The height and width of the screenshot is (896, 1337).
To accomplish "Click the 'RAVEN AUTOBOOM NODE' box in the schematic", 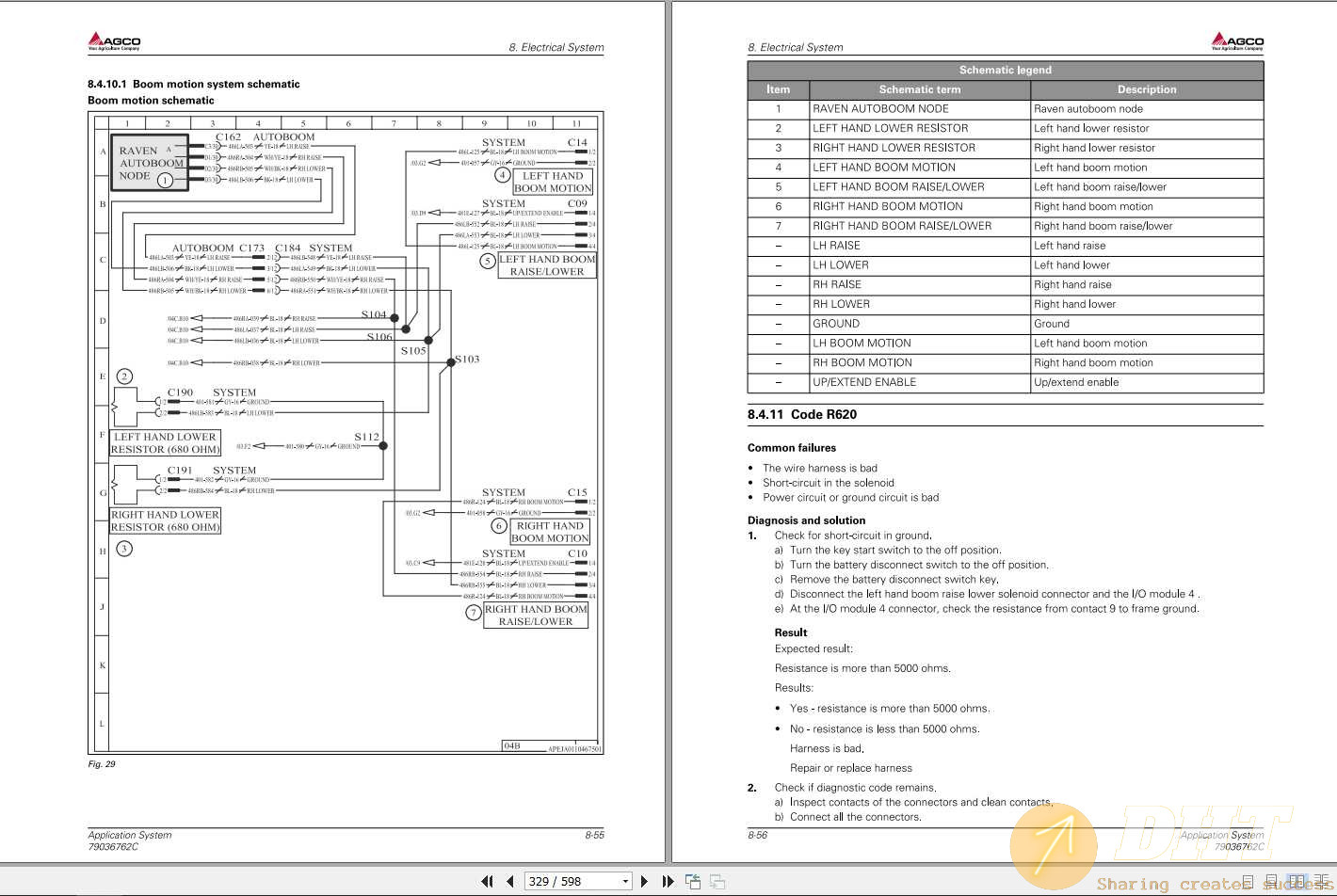I will (x=151, y=164).
